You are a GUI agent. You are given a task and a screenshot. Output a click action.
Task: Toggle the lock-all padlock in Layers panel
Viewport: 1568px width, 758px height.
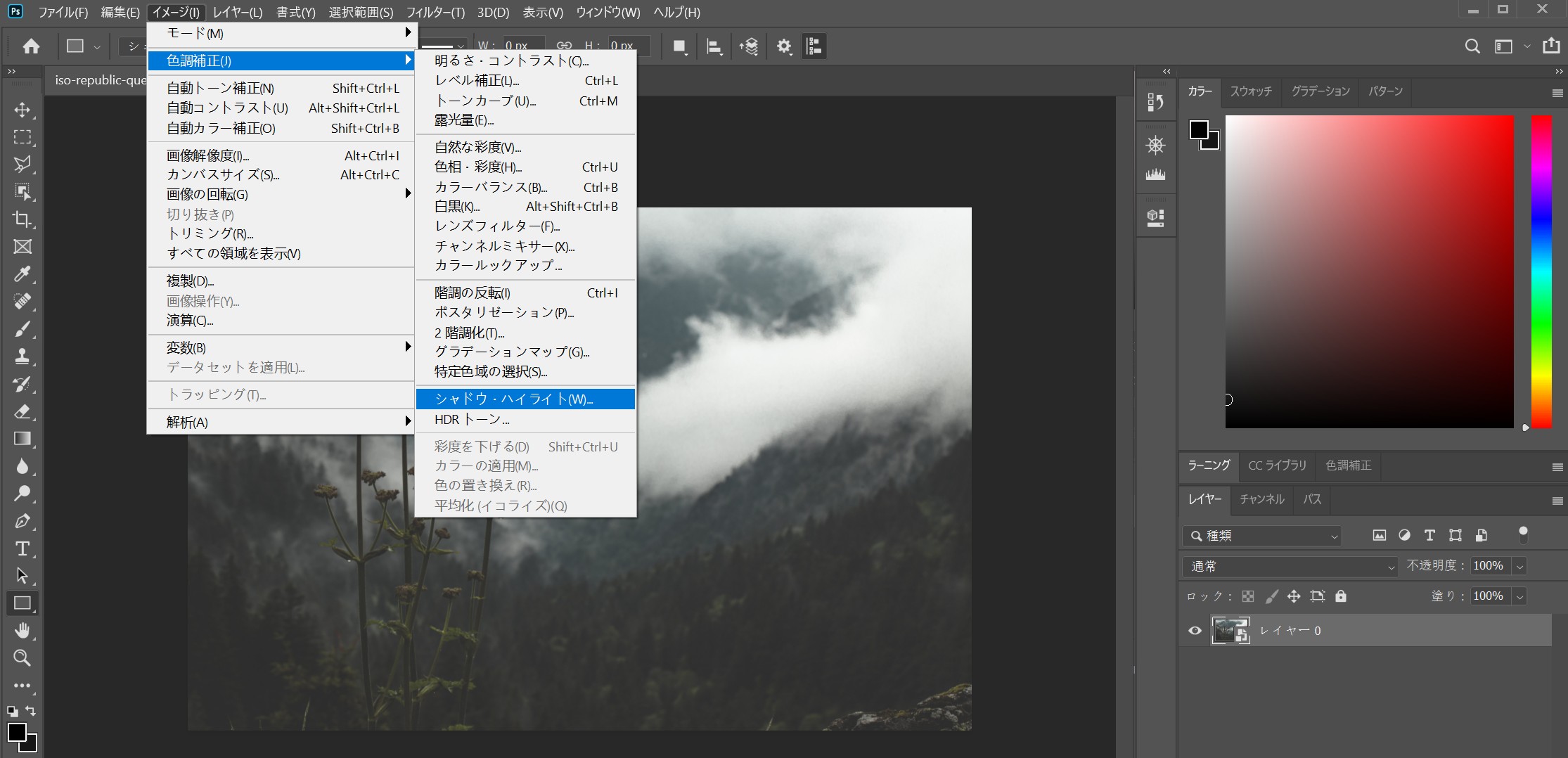pos(1342,596)
